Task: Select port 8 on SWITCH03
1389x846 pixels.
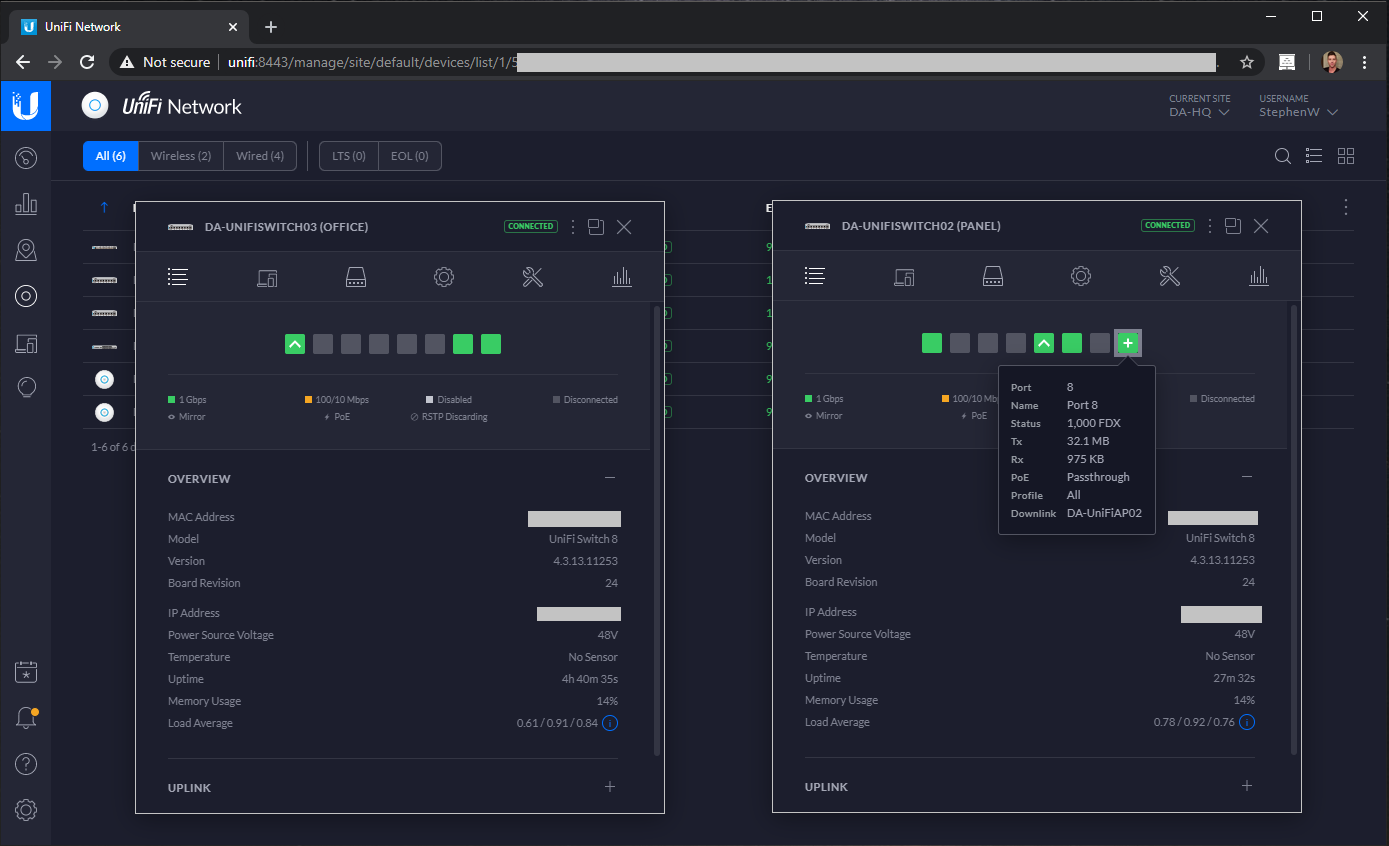Action: click(x=491, y=344)
